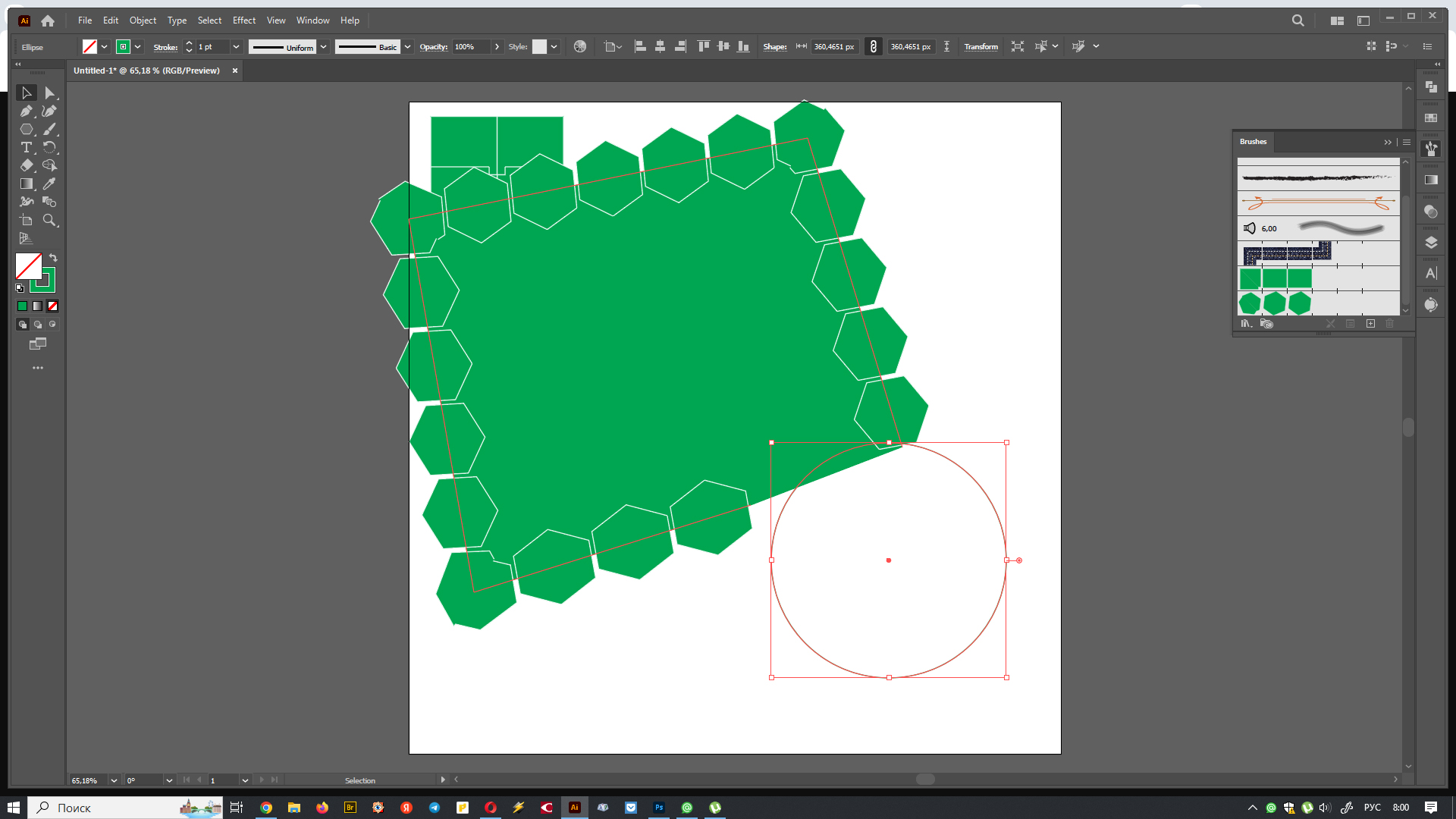Switch to Draw Behind mode

point(38,325)
